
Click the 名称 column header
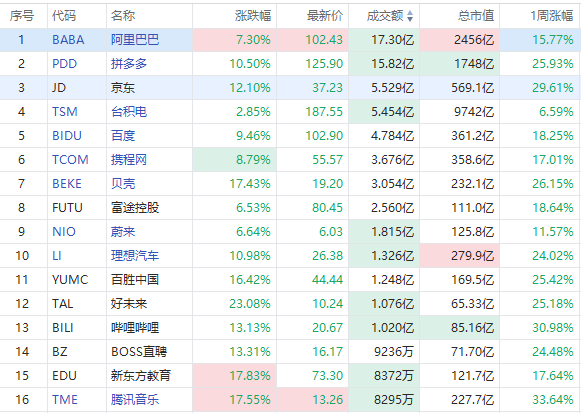click(x=123, y=16)
